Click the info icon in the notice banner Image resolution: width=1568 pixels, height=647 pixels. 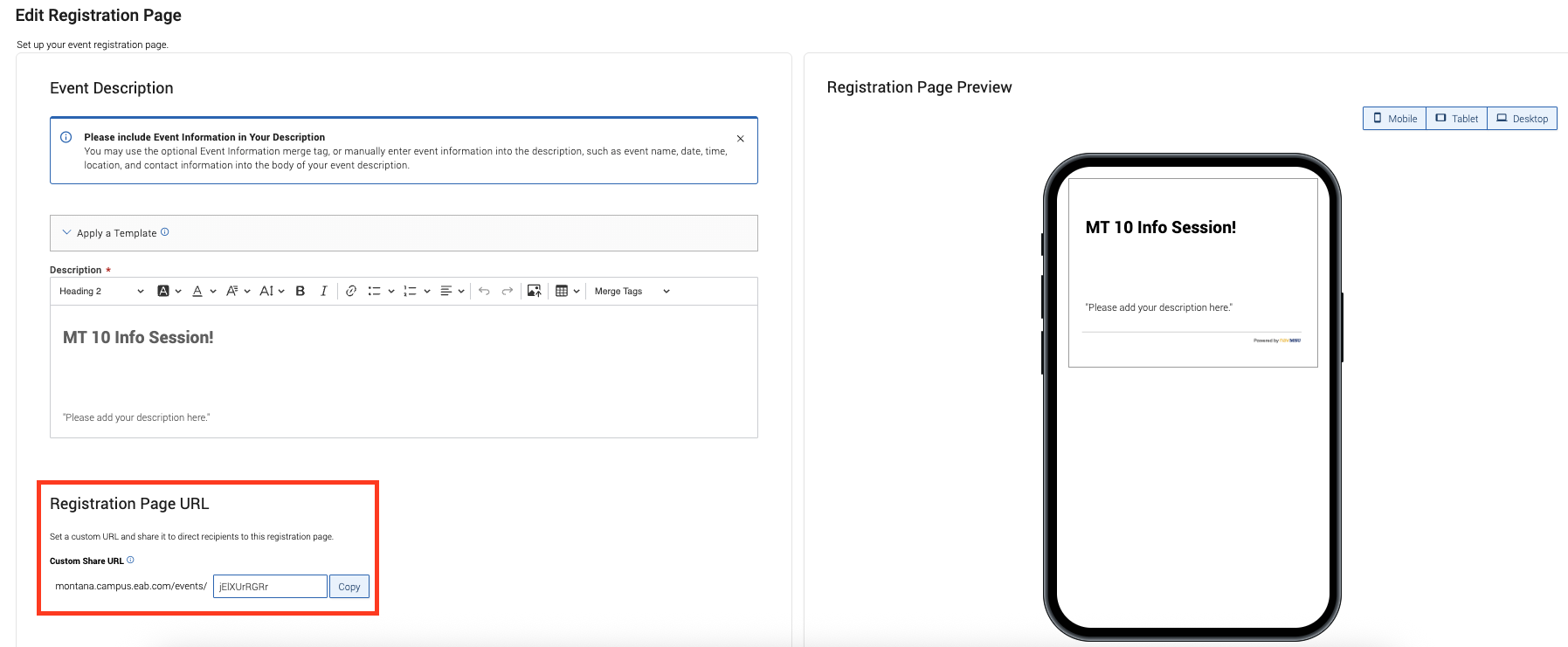tap(66, 137)
